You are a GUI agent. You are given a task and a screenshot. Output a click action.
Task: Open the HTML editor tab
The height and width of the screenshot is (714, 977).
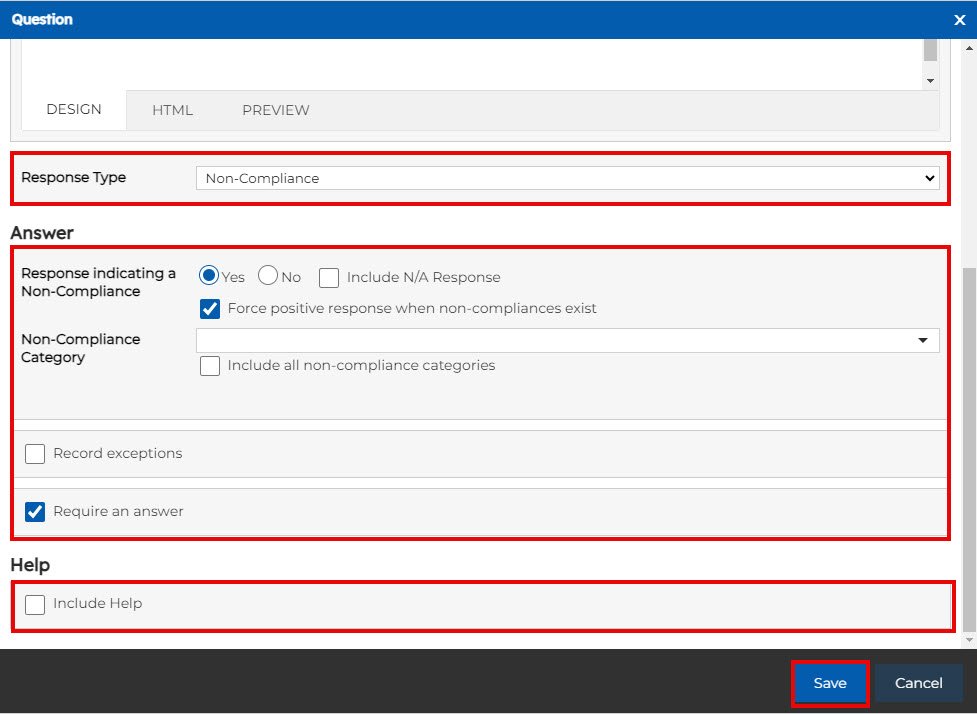click(172, 110)
